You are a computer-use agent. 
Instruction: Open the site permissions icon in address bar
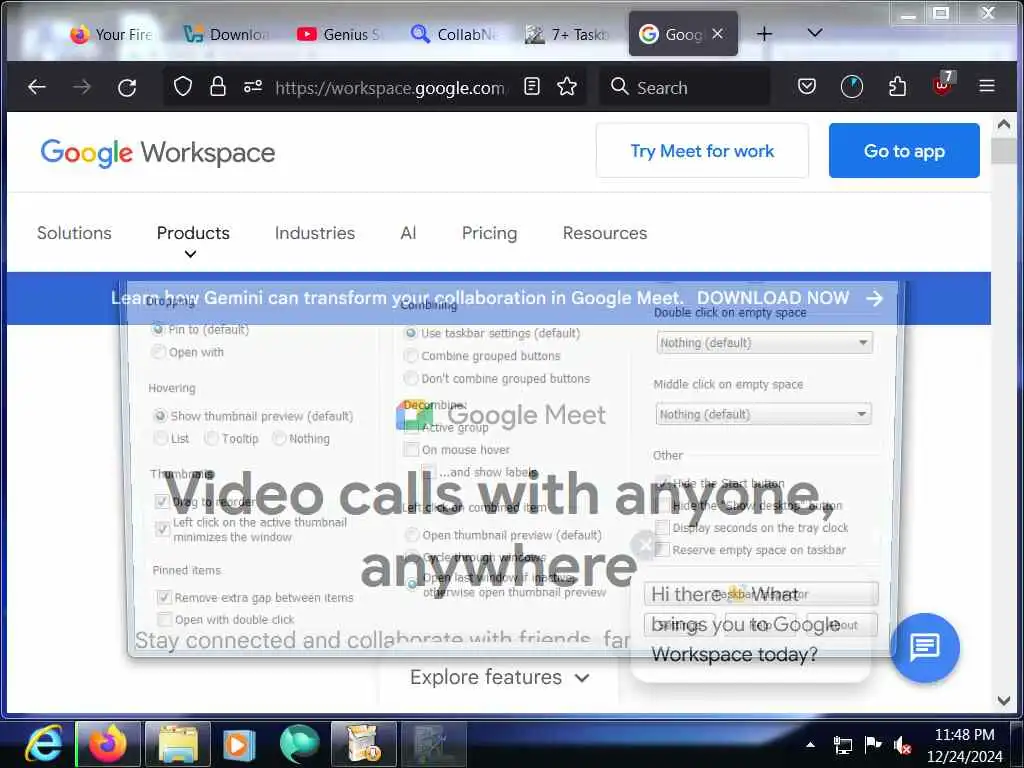click(x=253, y=86)
